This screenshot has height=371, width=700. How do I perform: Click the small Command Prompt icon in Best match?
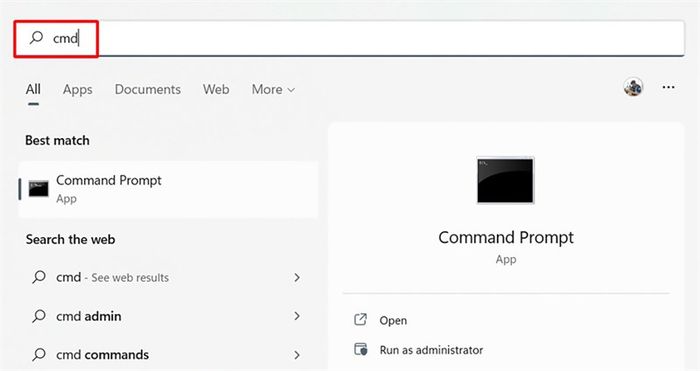38,189
